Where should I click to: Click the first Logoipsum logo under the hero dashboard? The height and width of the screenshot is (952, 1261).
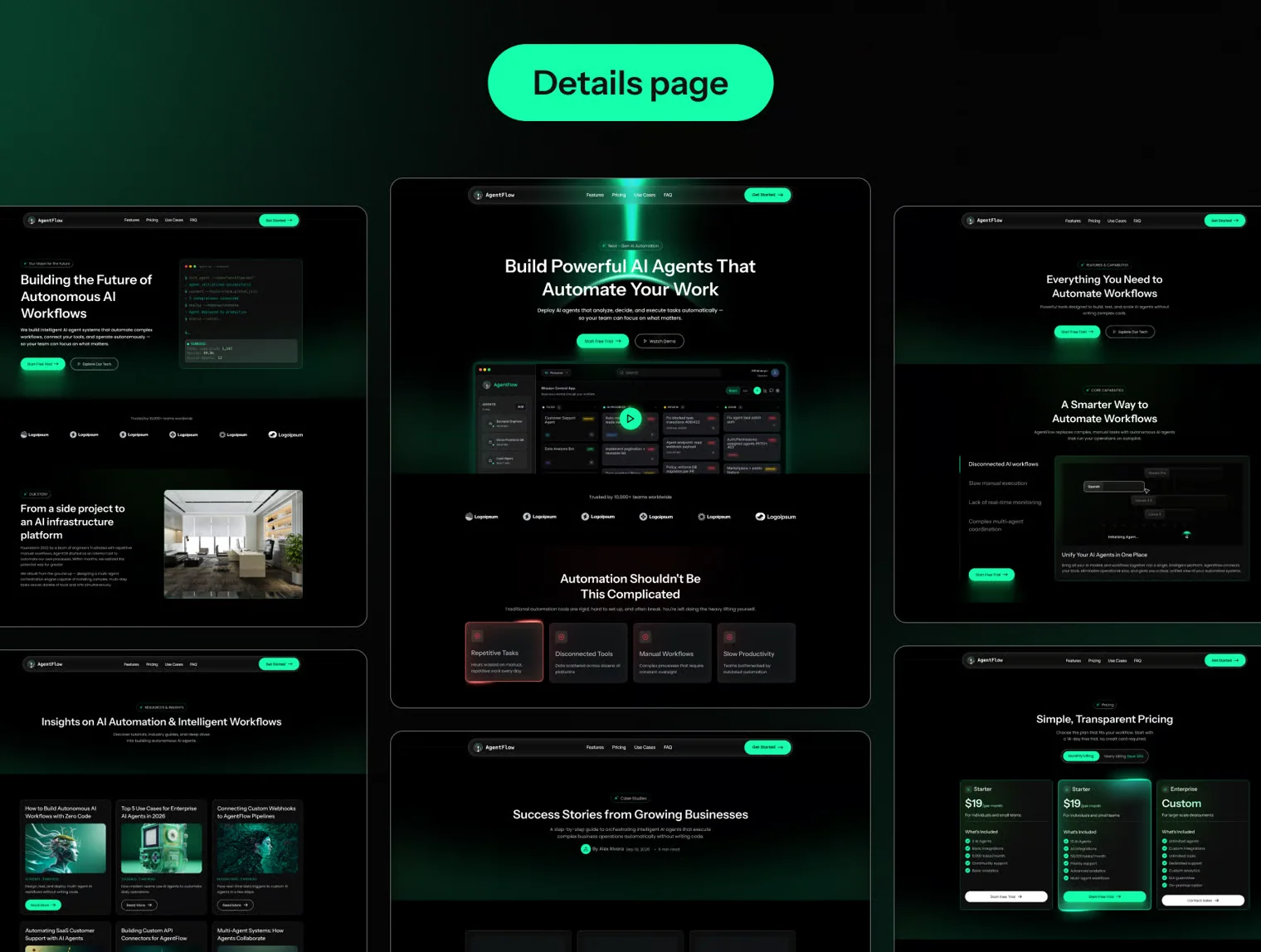[x=482, y=517]
